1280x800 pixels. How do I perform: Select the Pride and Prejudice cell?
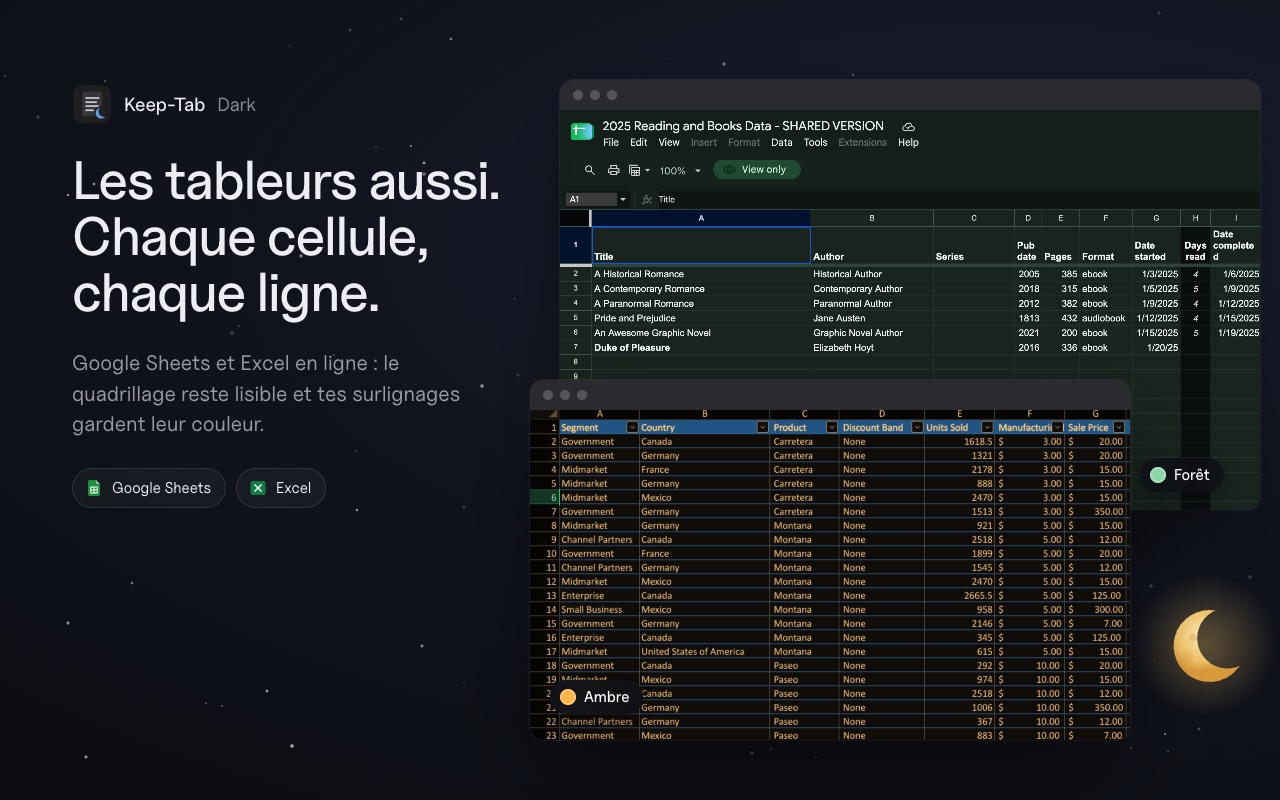tap(701, 318)
